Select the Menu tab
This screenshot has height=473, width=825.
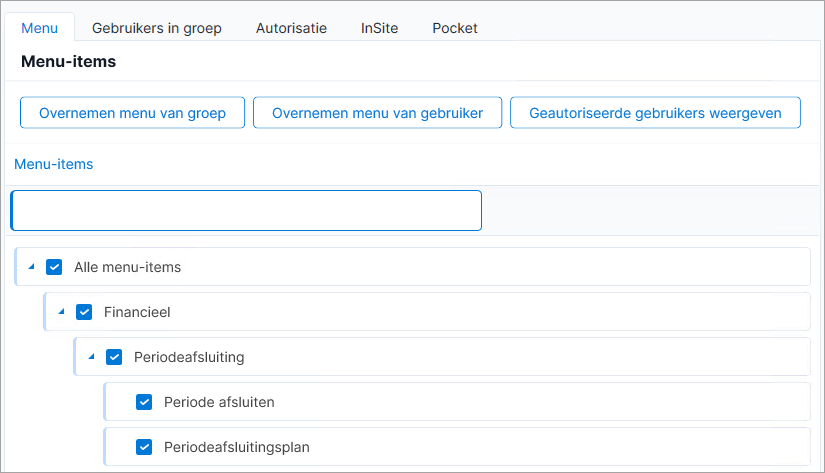[x=39, y=28]
